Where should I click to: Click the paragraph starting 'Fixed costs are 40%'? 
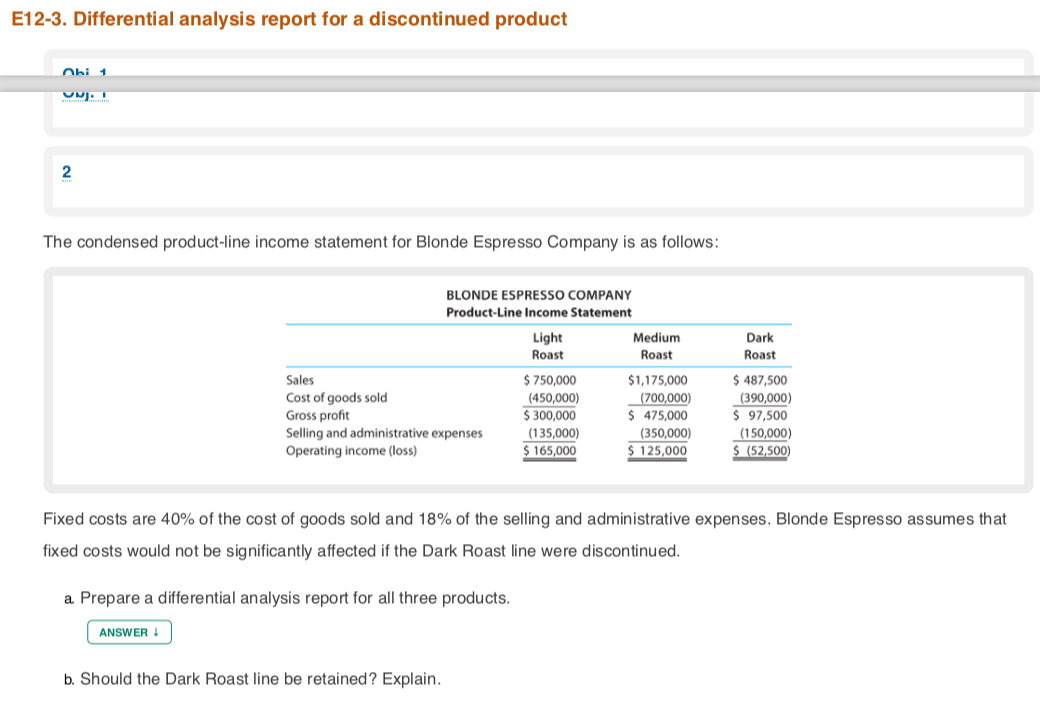525,535
